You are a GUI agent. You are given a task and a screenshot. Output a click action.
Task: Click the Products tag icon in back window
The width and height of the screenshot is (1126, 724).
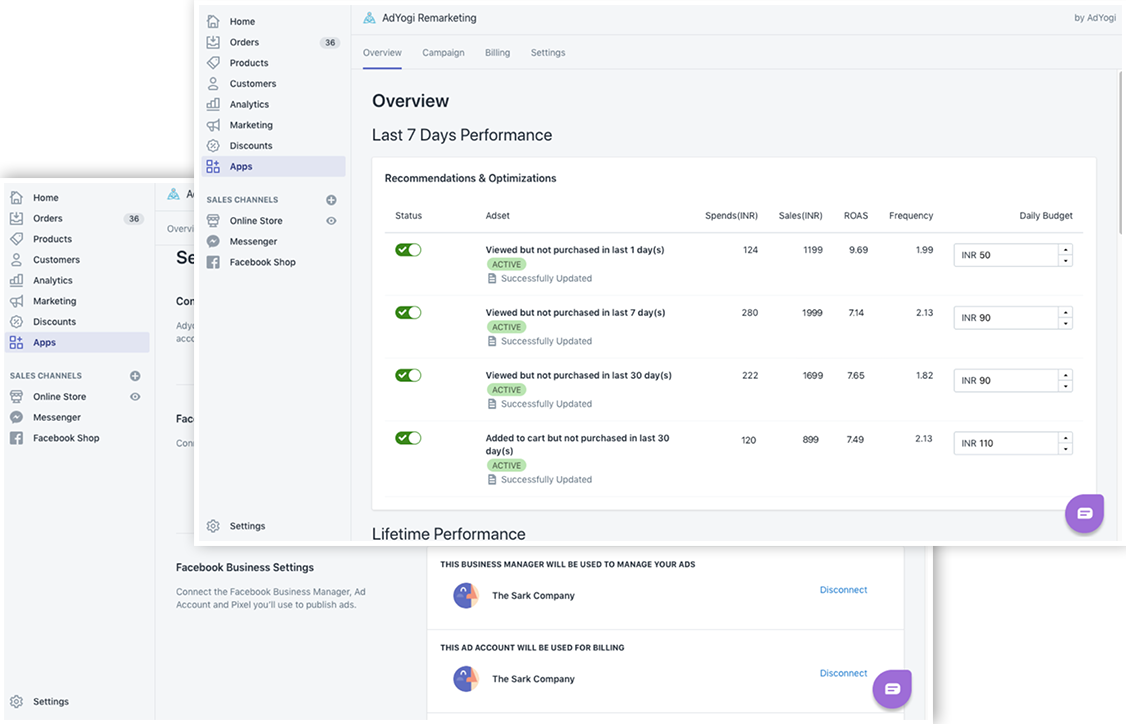17,239
